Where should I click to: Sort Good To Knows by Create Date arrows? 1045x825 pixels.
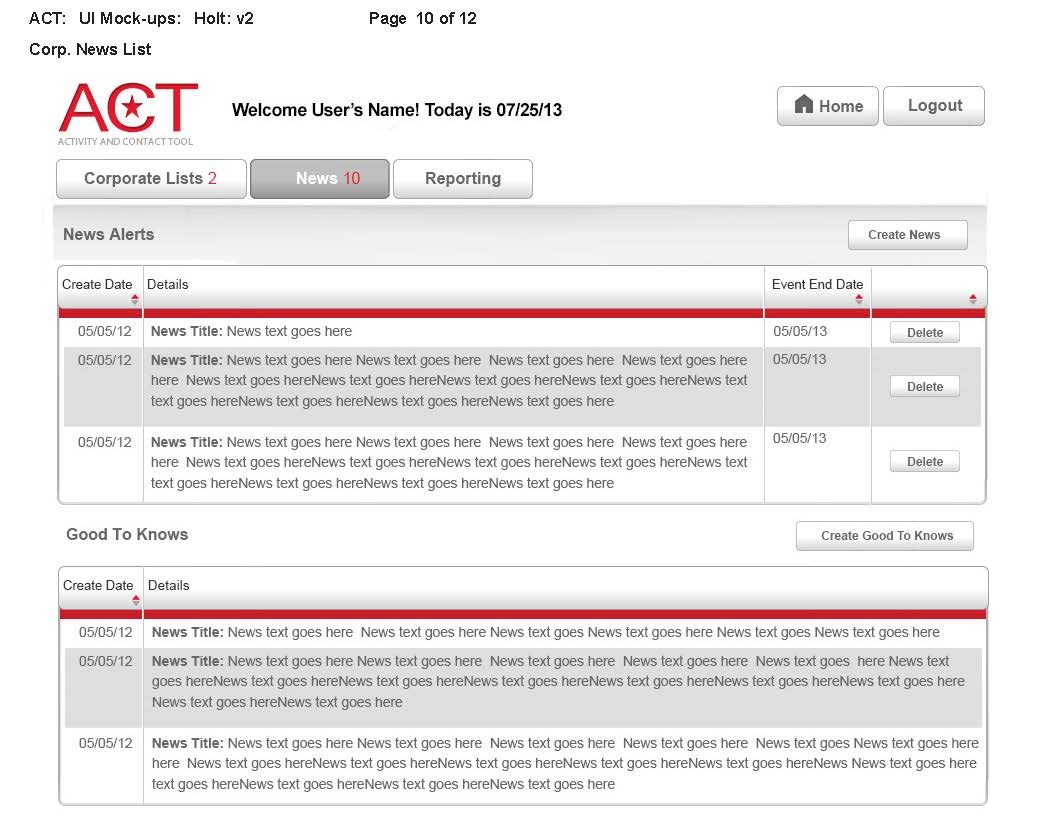[x=136, y=600]
